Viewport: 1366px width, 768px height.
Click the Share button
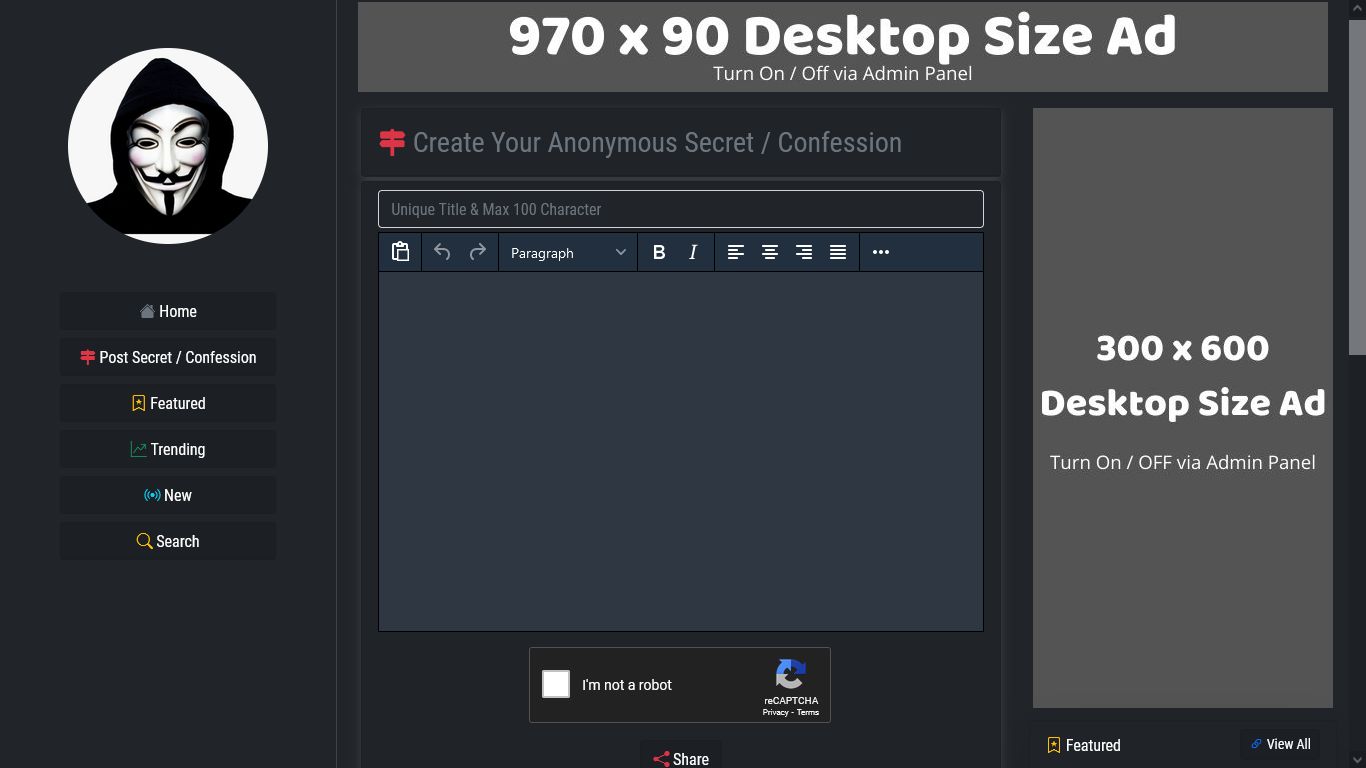tap(680, 758)
